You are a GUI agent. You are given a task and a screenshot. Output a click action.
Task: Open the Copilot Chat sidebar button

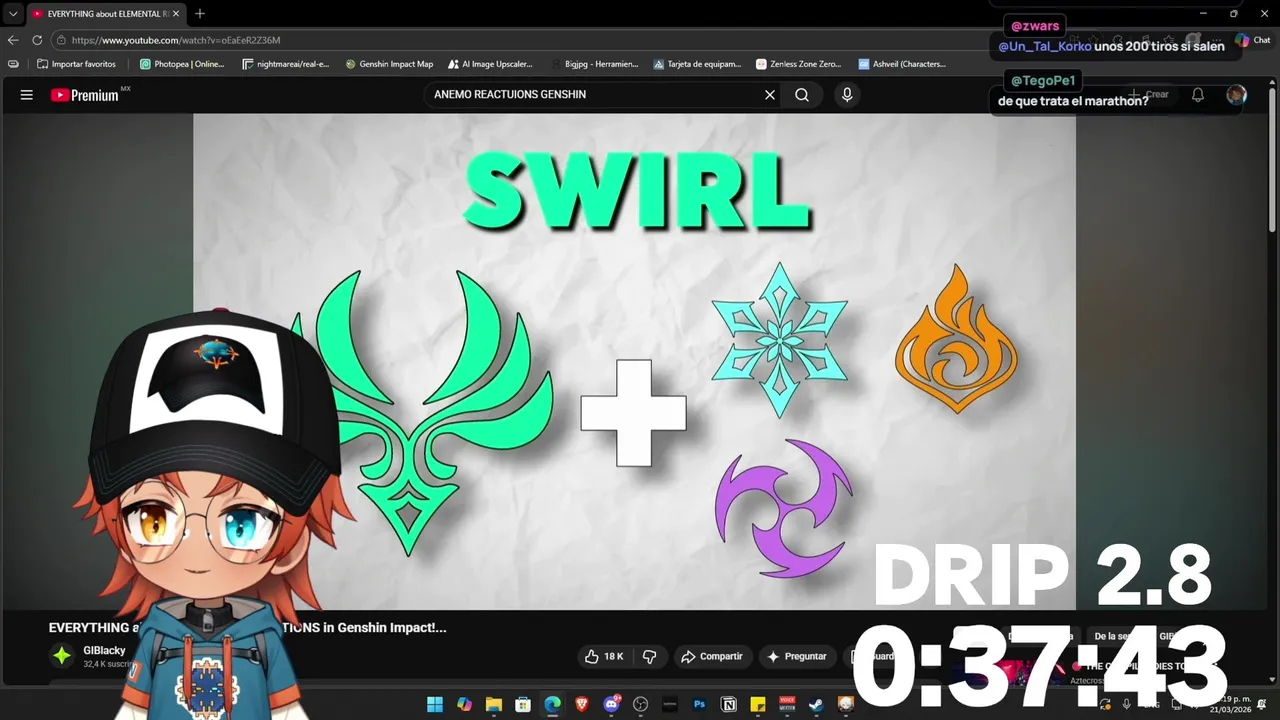click(1253, 40)
